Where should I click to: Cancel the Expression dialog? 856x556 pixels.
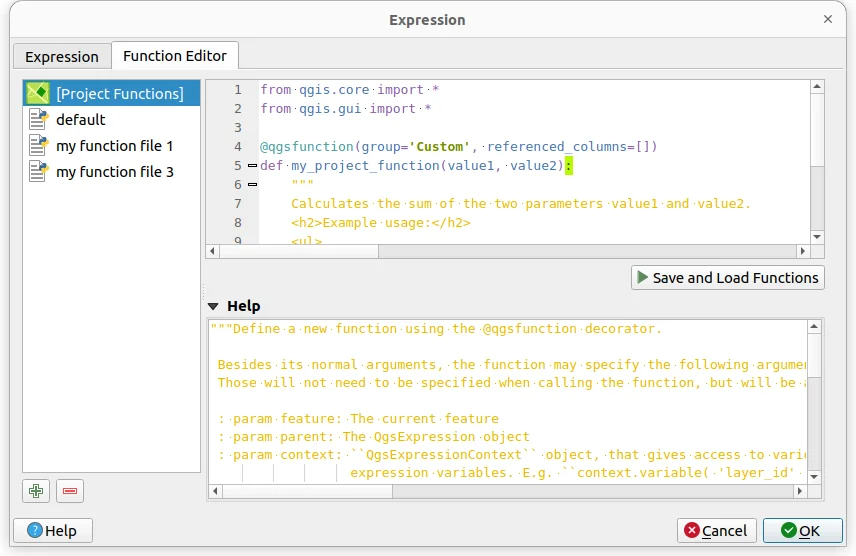tap(716, 530)
